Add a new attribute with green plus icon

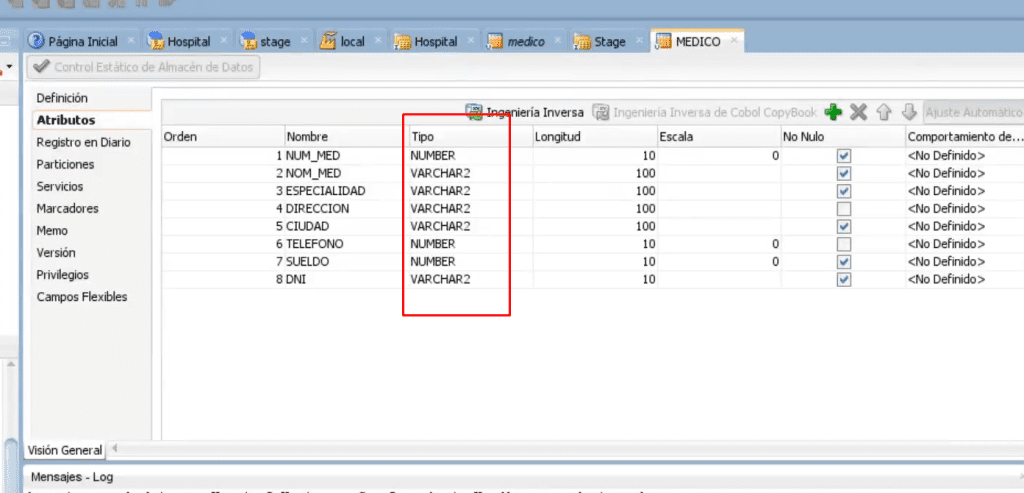833,112
